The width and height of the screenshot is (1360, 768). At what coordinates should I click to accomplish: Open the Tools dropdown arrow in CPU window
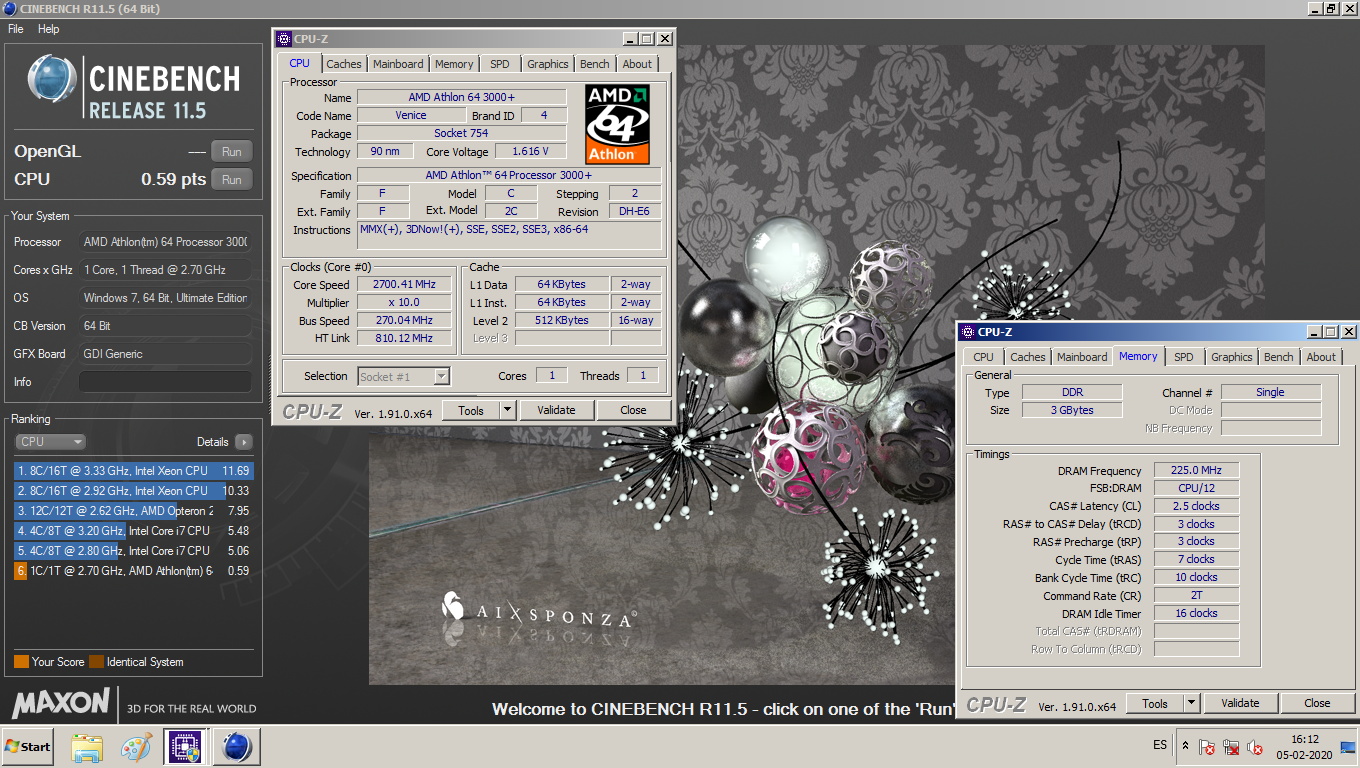507,410
